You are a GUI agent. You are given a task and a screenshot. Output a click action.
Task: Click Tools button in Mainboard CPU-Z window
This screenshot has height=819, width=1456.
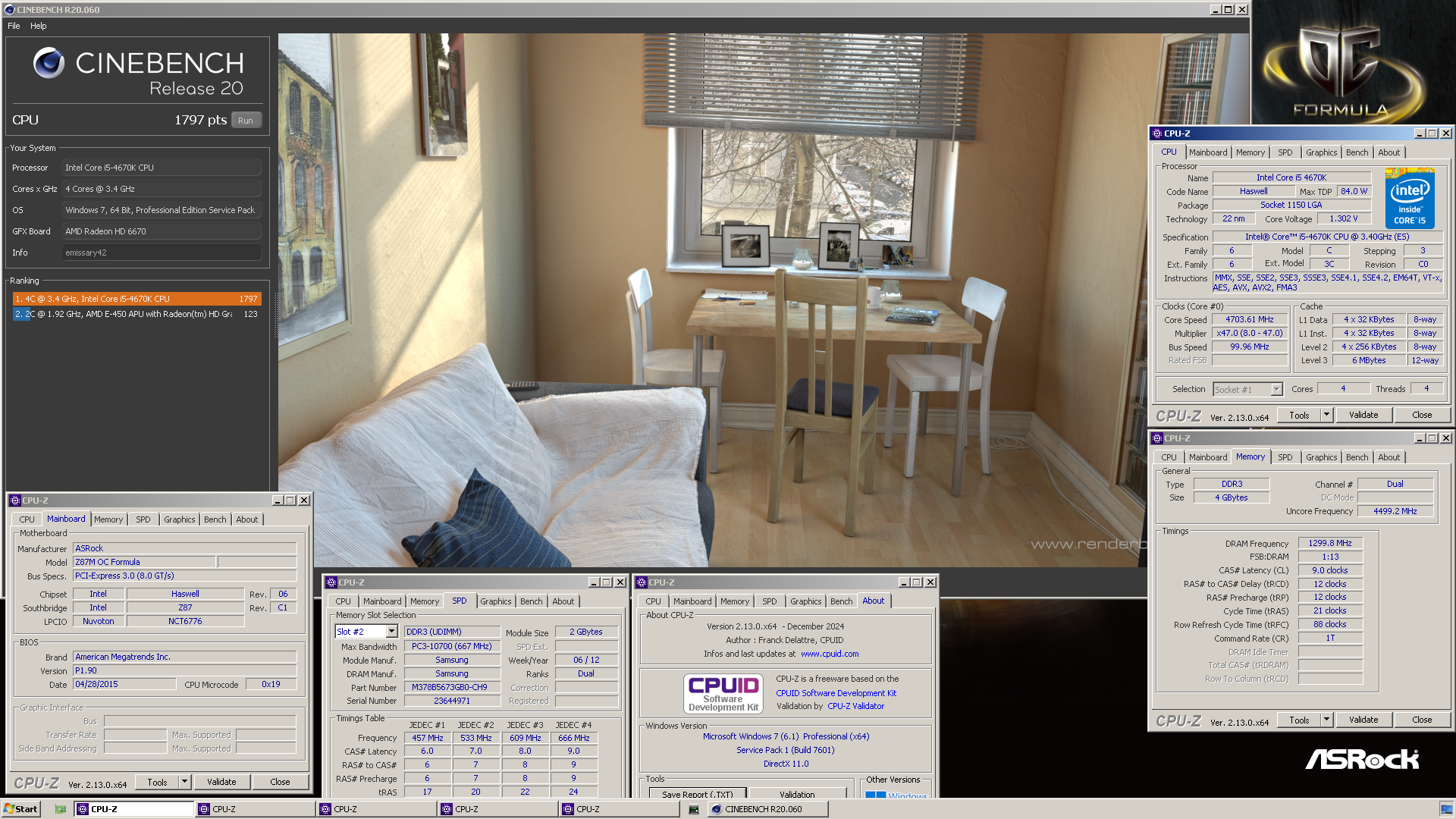(157, 782)
